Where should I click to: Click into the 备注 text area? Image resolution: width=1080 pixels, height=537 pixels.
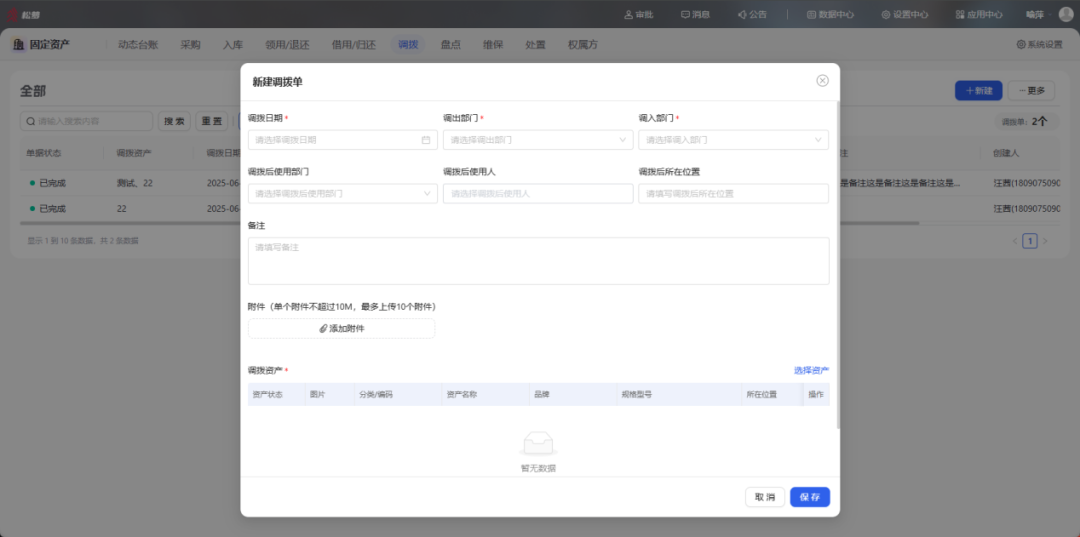coord(538,261)
